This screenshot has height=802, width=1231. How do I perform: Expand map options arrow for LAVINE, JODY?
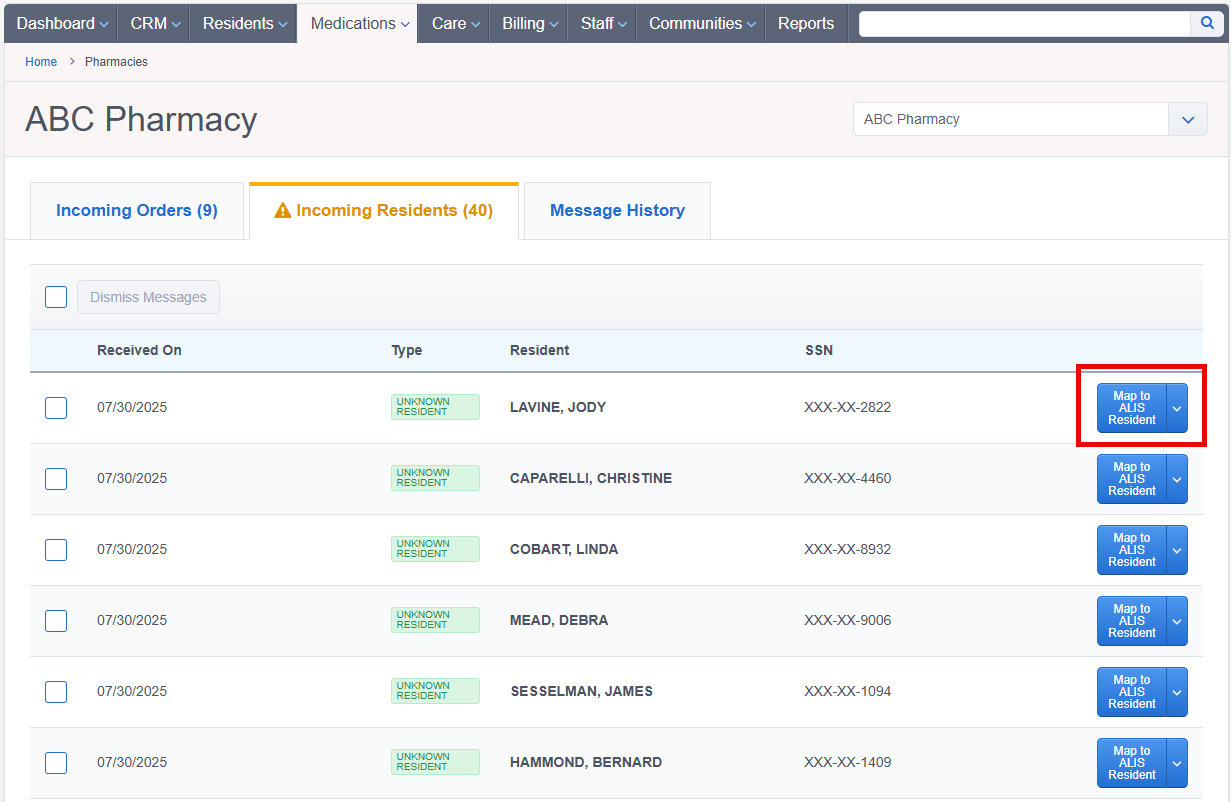pyautogui.click(x=1177, y=408)
